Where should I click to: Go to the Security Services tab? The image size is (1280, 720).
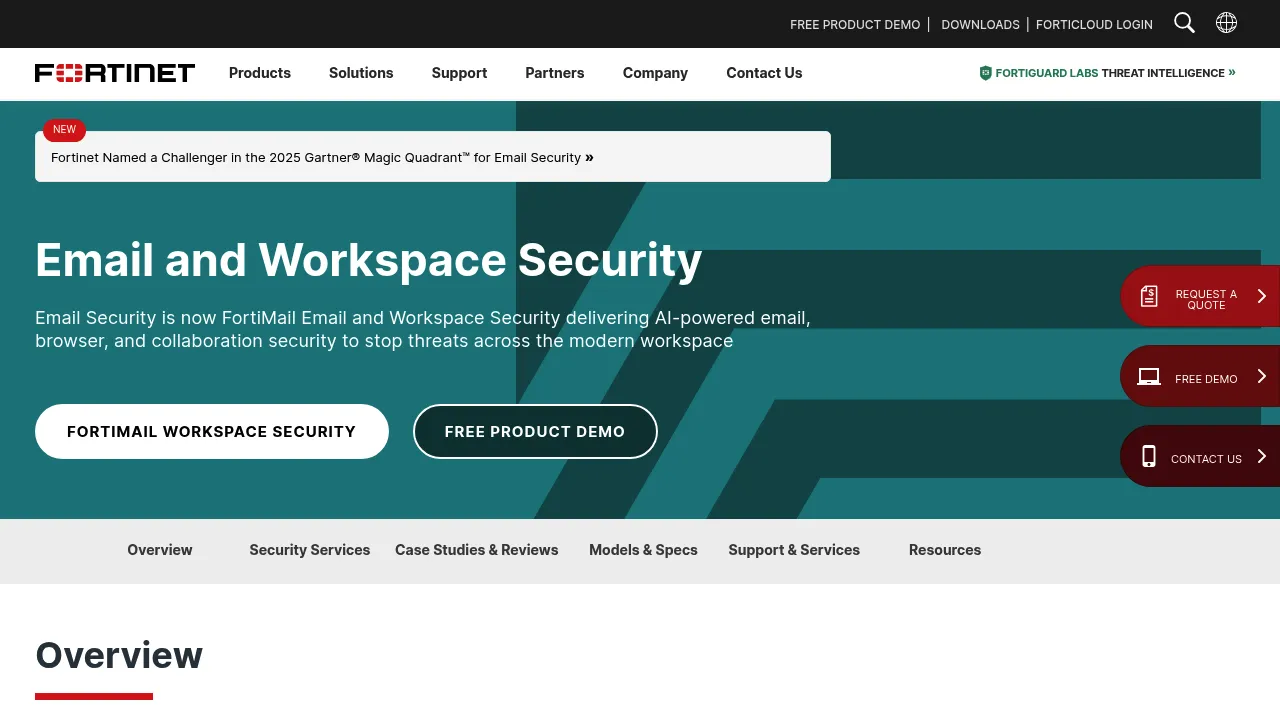click(310, 550)
